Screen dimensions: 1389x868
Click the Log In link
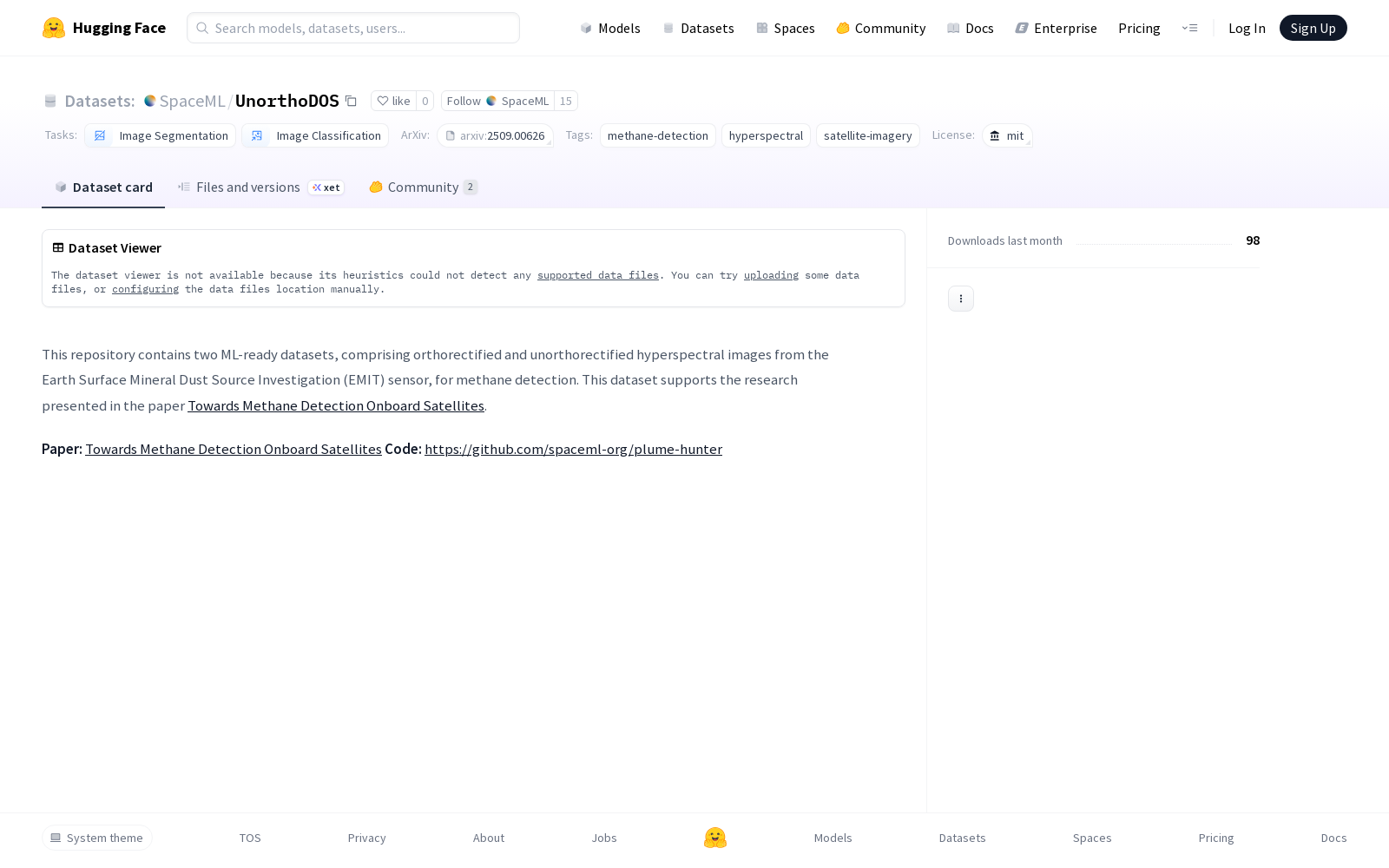point(1247,28)
